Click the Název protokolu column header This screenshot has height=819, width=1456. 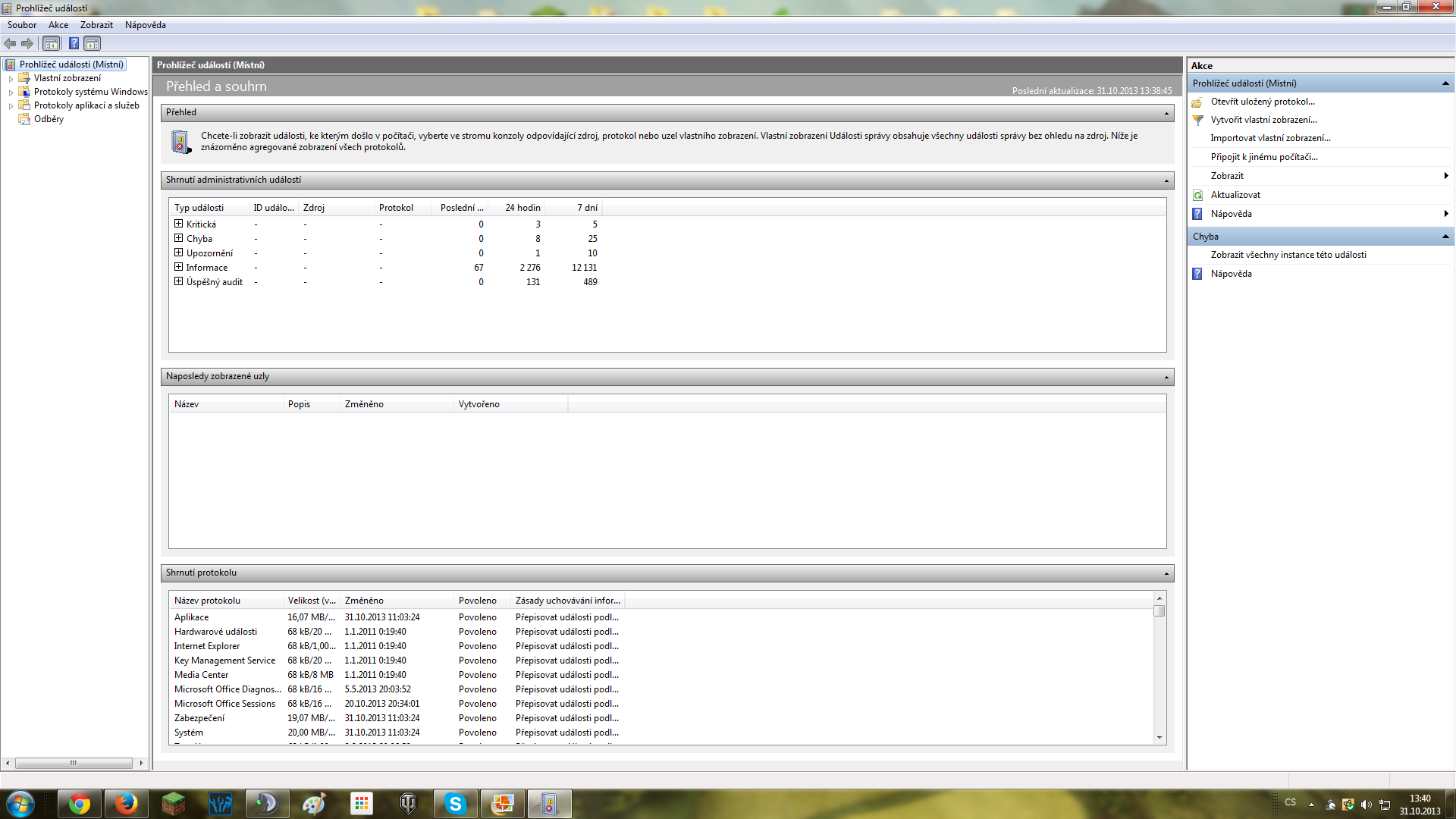coord(226,601)
